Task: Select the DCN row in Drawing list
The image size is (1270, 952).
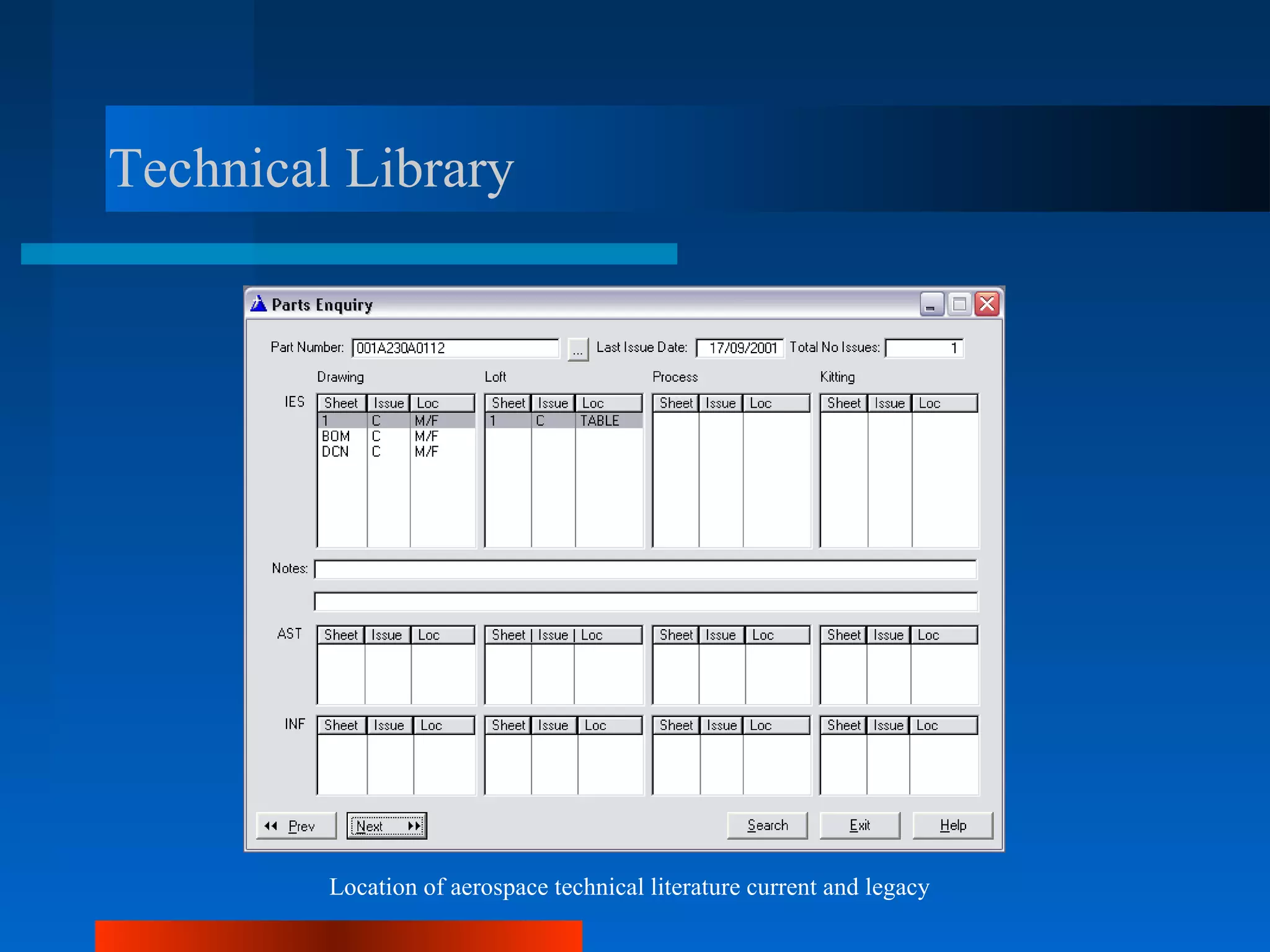Action: [x=396, y=451]
